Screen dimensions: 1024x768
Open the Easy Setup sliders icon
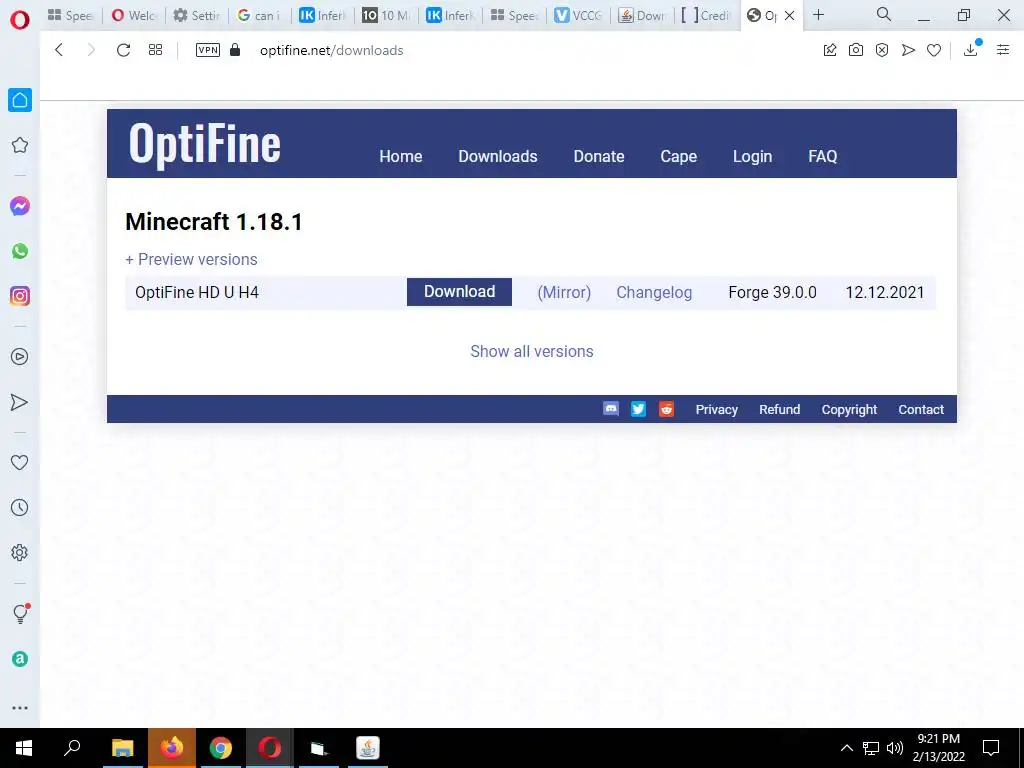1003,50
